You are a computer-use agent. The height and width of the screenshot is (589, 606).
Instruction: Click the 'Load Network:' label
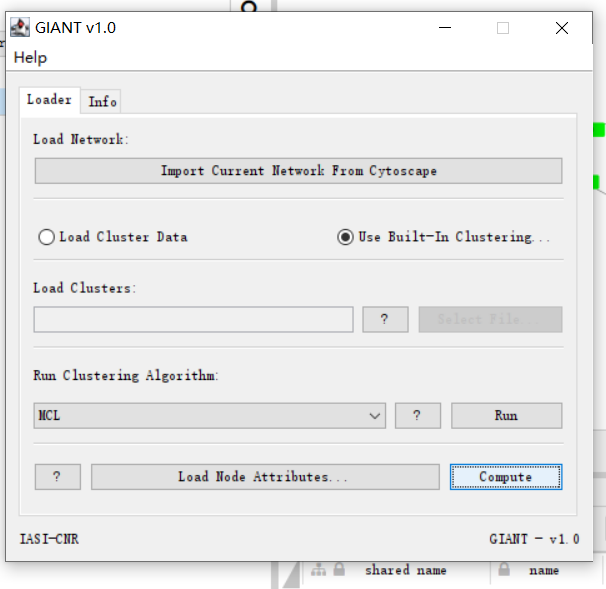pos(80,139)
